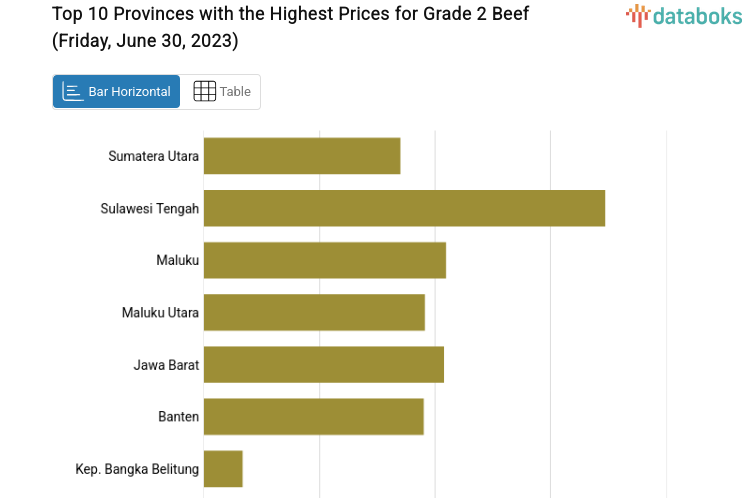Image resolution: width=753 pixels, height=498 pixels.
Task: Click the Maluku Utara axis label
Action: [x=160, y=312]
